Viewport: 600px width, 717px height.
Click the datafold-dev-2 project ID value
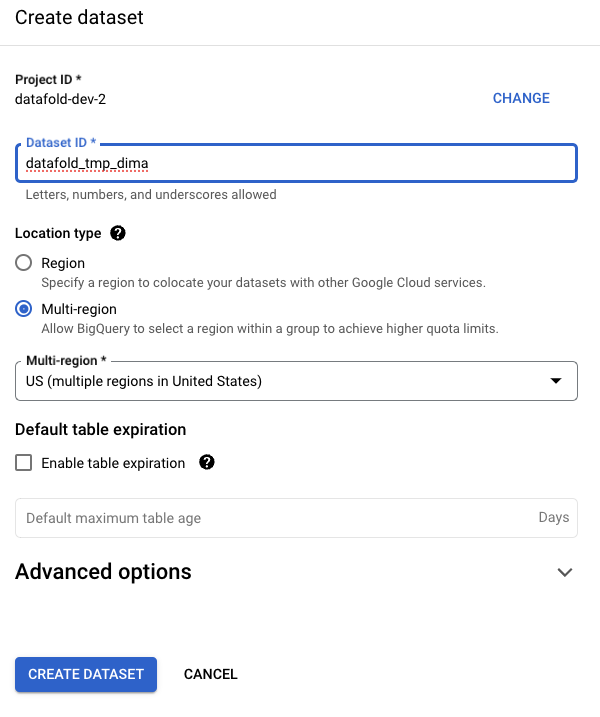(60, 99)
